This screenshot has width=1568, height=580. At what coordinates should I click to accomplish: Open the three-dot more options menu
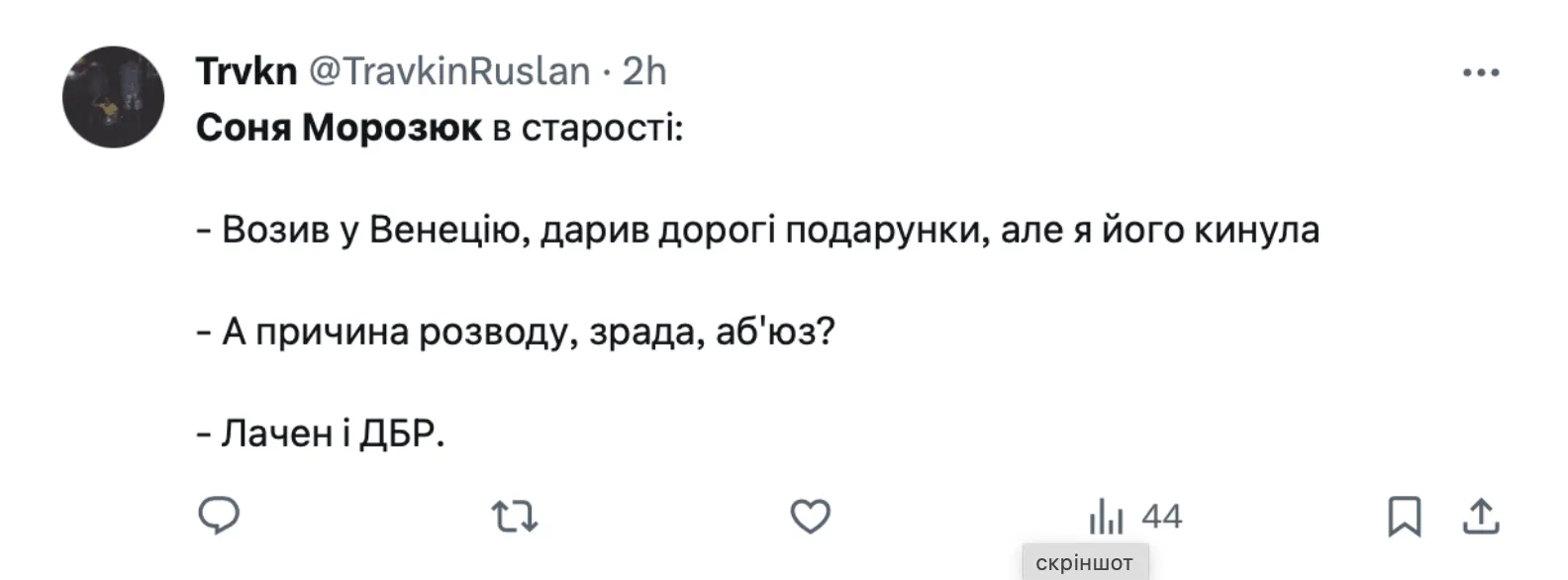1481,72
